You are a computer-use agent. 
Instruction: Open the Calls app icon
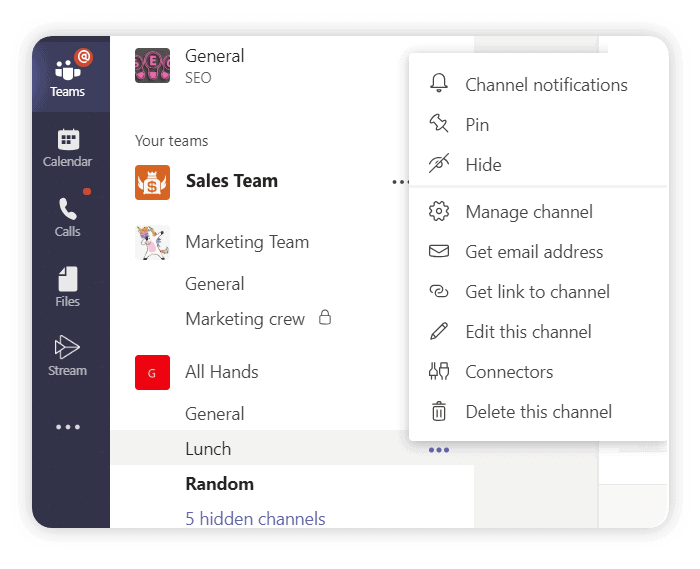tap(68, 217)
